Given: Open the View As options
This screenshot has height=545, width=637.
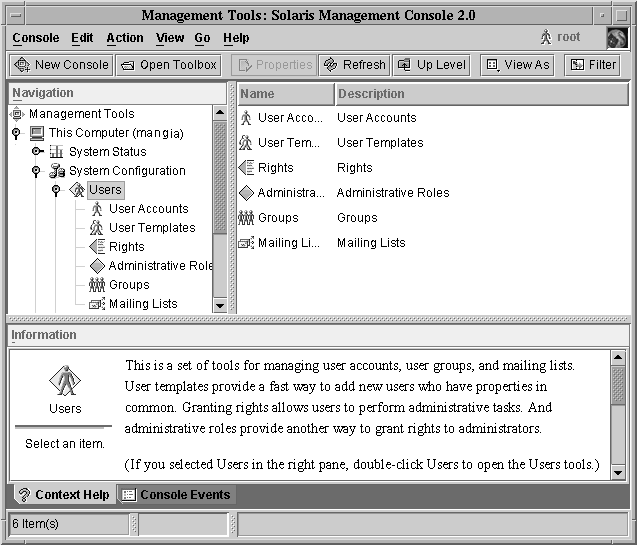Looking at the screenshot, I should pos(517,65).
